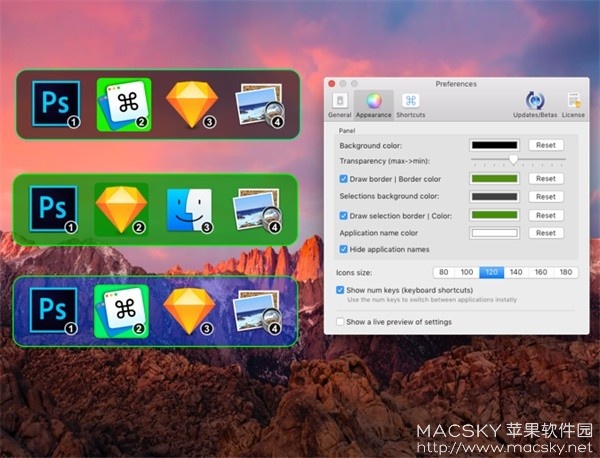Viewport: 600px width, 458px height.
Task: Toggle Draw border checkbox
Action: click(343, 179)
